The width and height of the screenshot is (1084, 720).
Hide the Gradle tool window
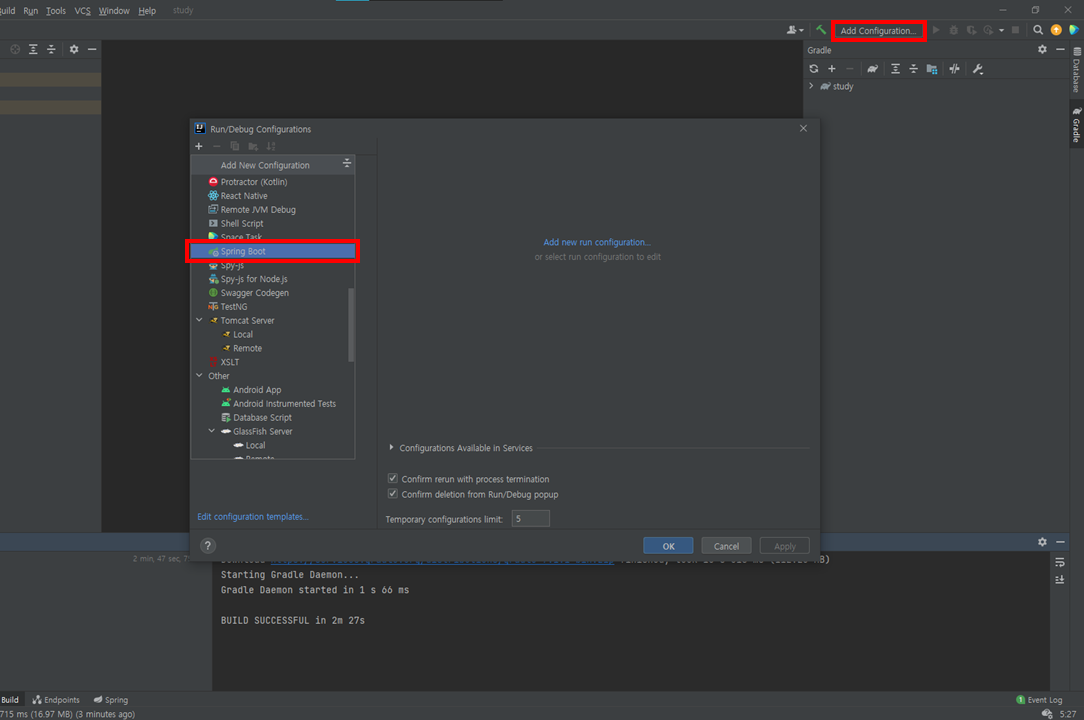[x=1060, y=49]
